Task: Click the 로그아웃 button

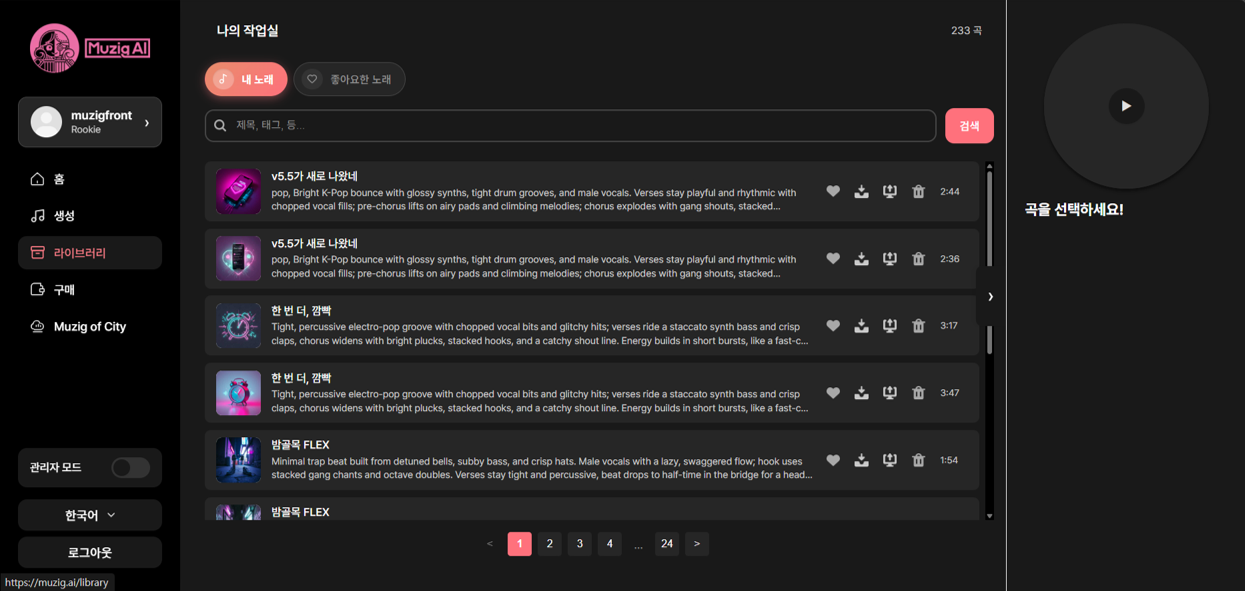Action: [90, 552]
